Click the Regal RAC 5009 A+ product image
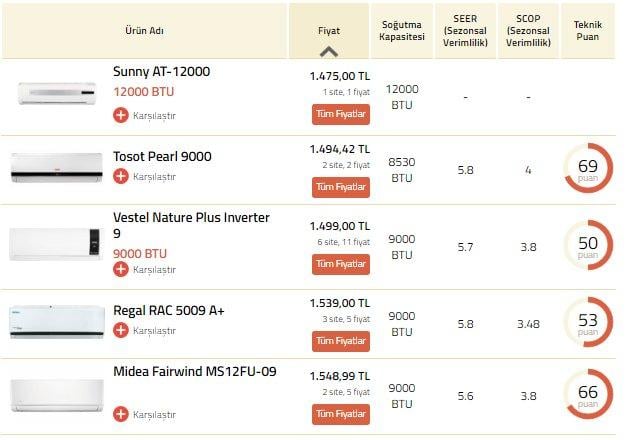The image size is (644, 440). (56, 320)
